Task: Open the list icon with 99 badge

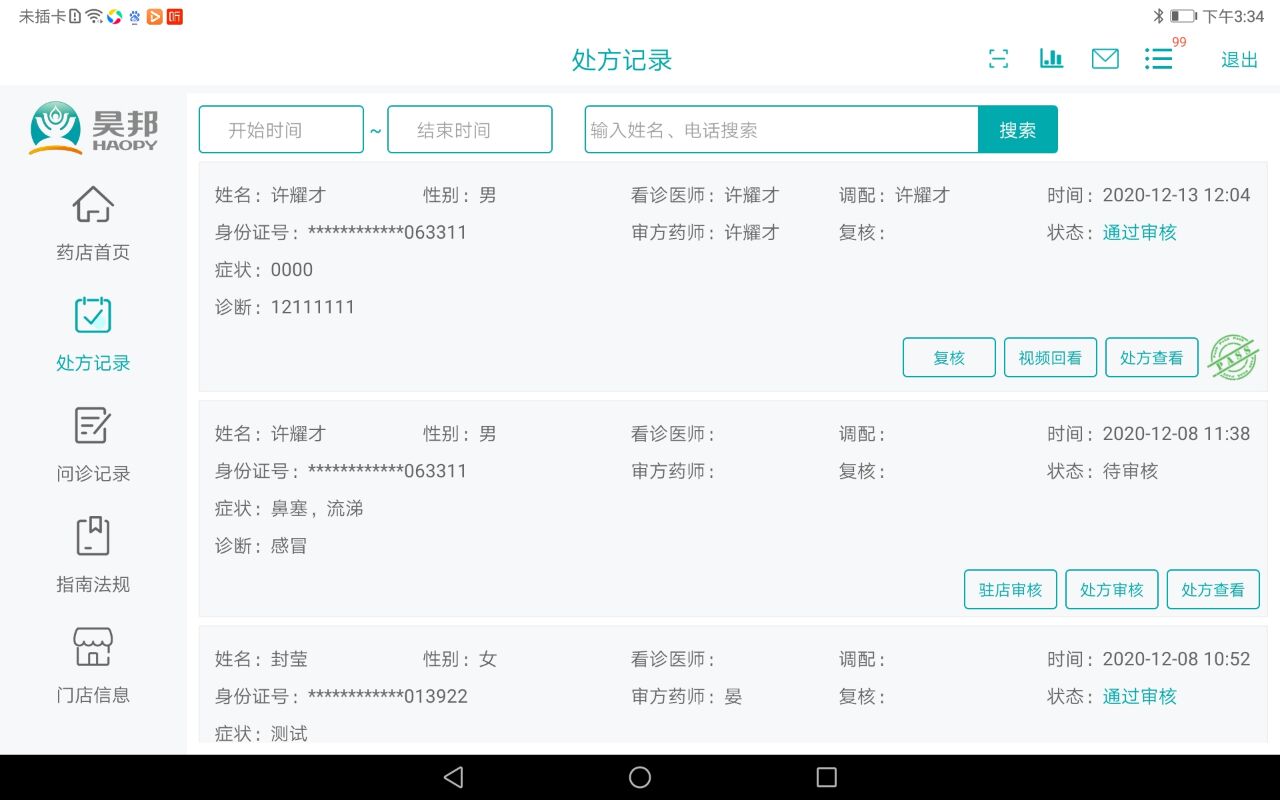Action: (1159, 59)
